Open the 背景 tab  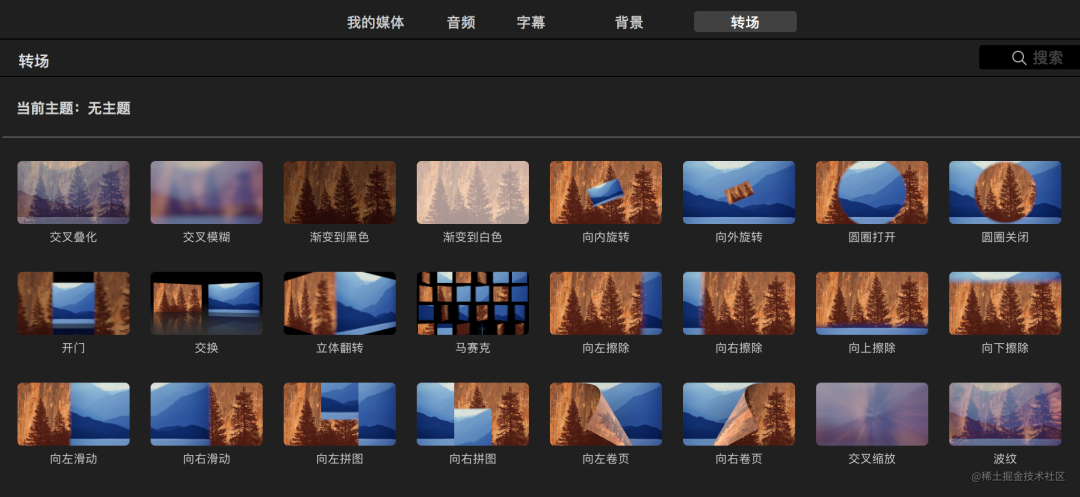629,22
